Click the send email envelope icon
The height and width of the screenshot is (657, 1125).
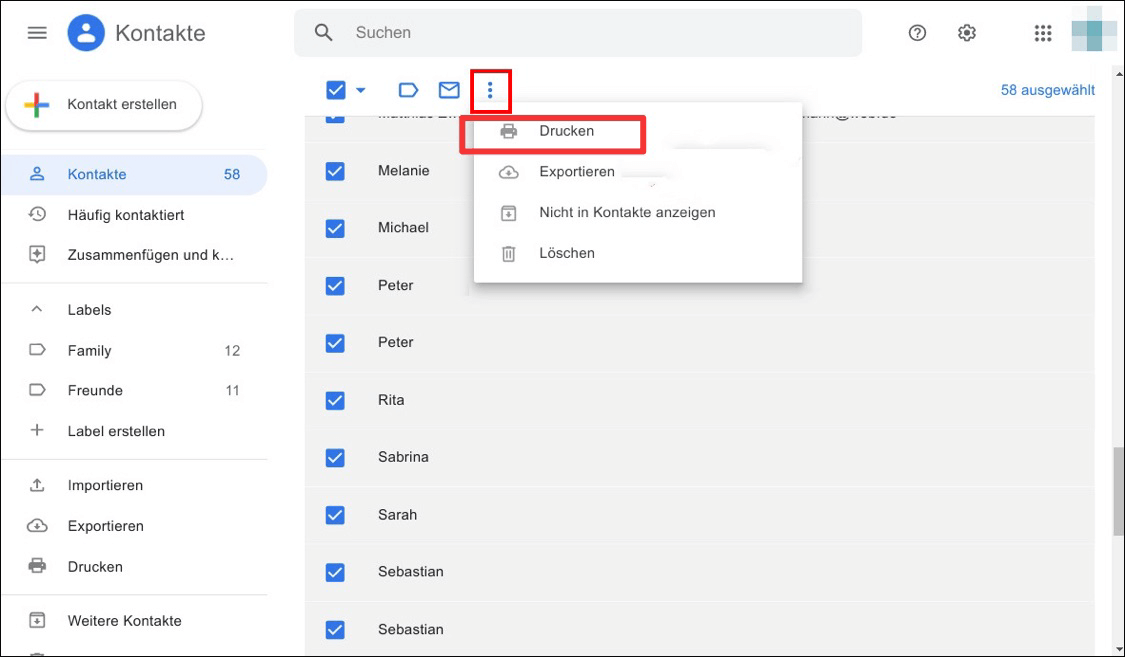tap(449, 91)
